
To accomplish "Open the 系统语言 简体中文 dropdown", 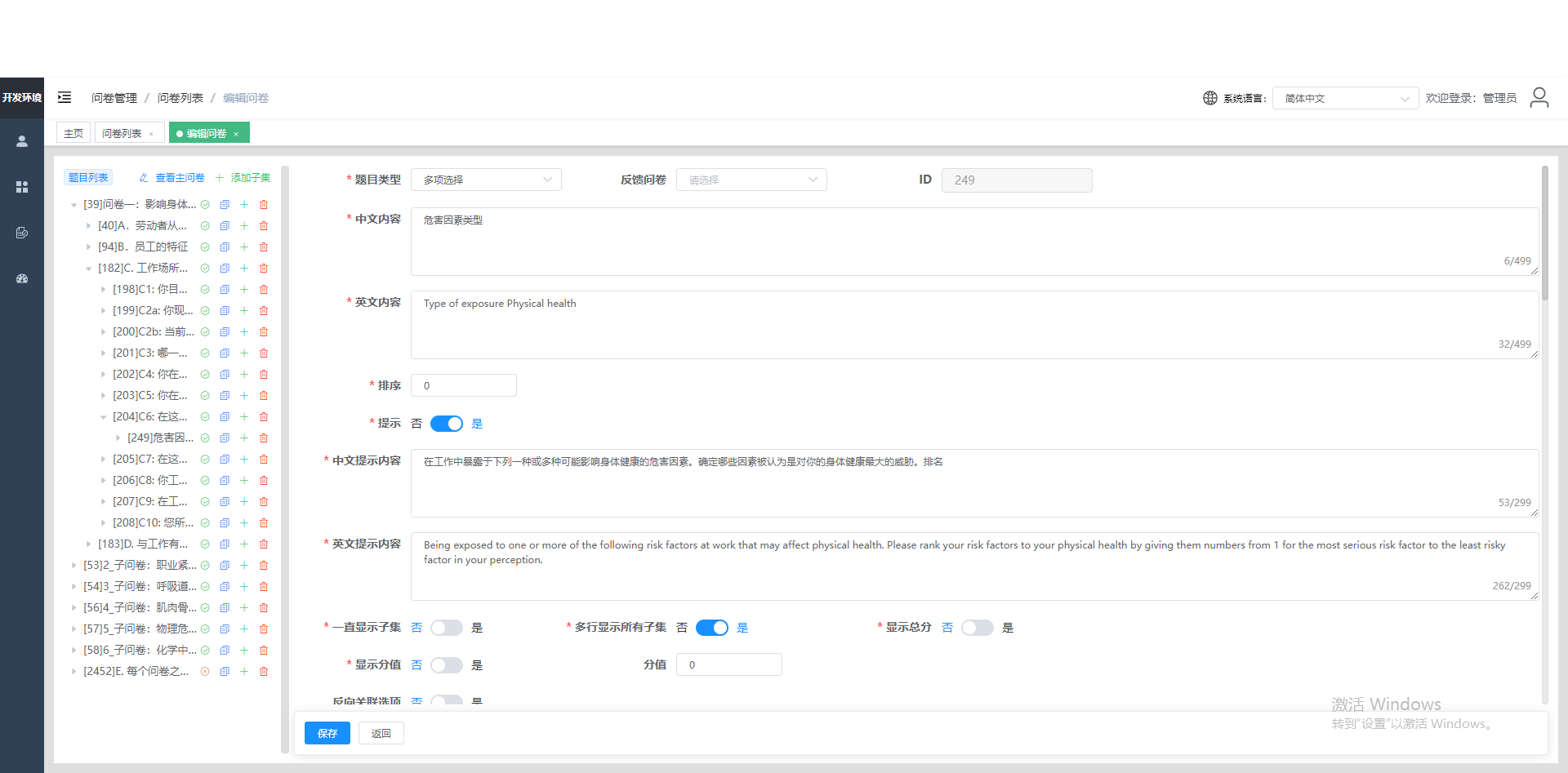I will coord(1345,98).
